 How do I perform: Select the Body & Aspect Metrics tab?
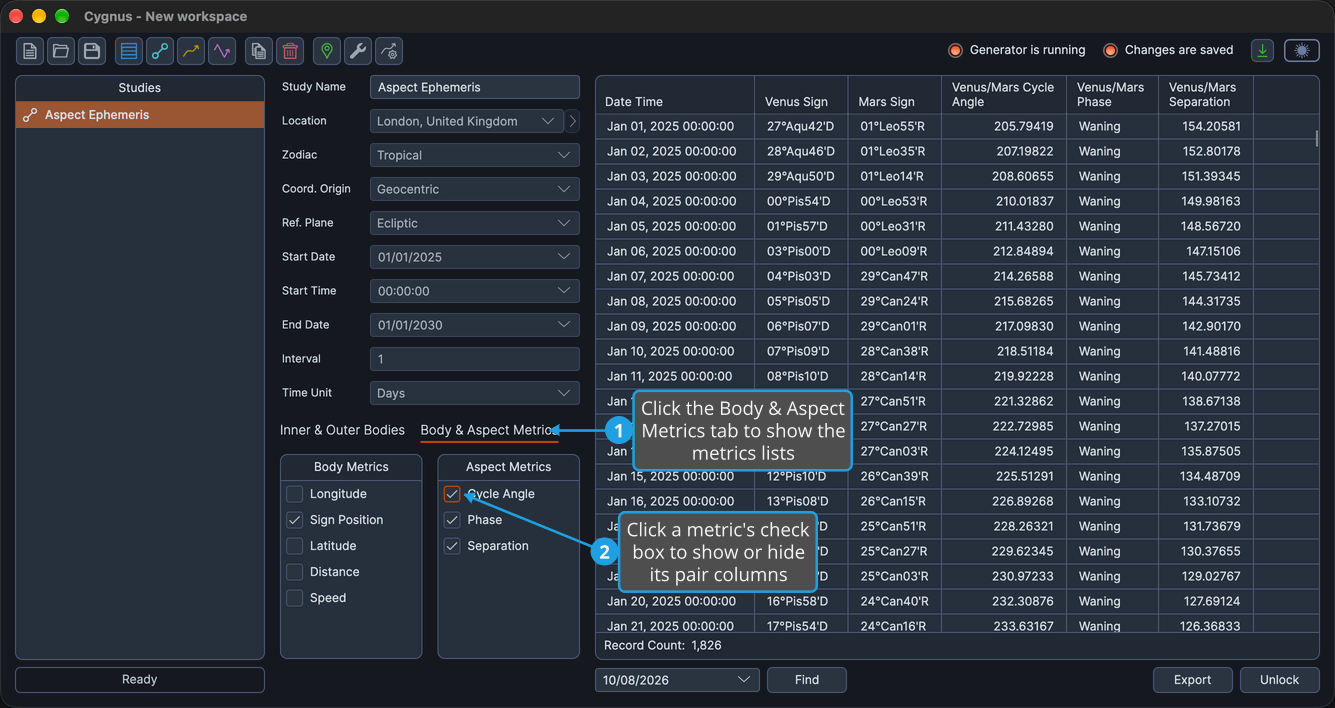(x=489, y=430)
